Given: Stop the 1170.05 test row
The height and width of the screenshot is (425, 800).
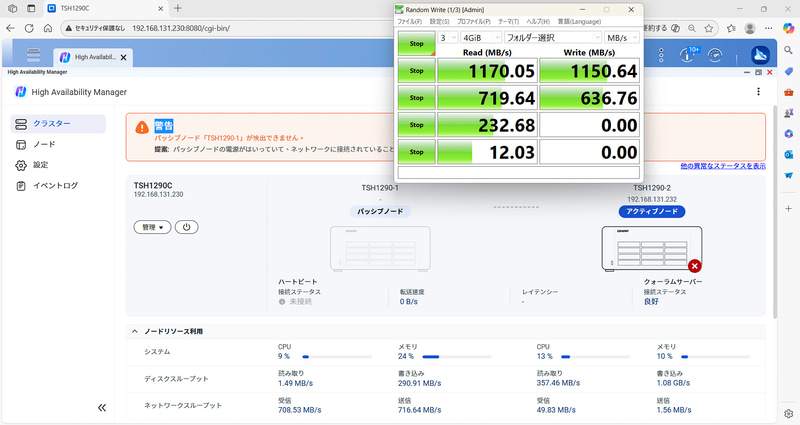Looking at the screenshot, I should tap(416, 70).
